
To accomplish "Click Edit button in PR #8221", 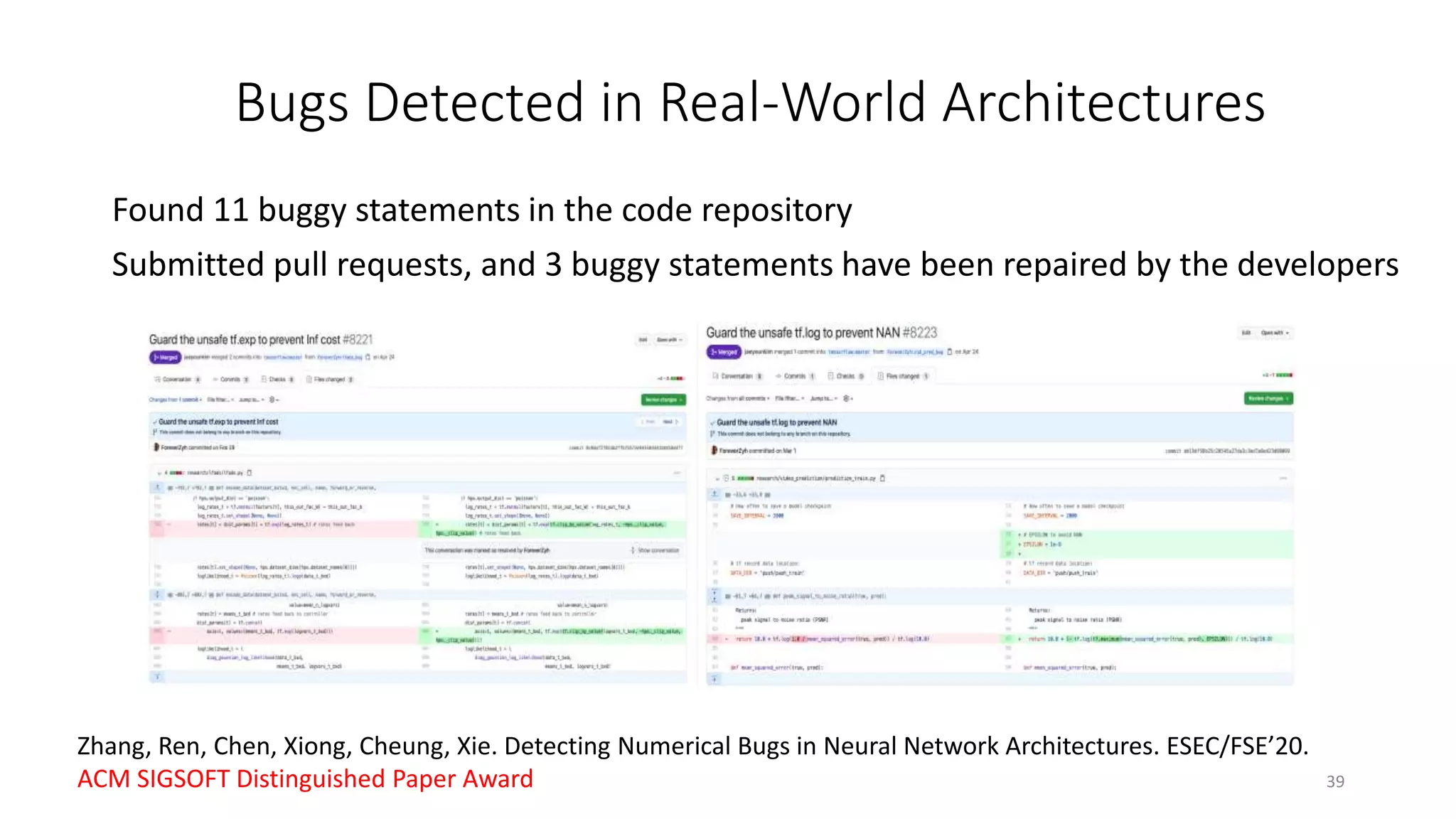I will pyautogui.click(x=643, y=340).
